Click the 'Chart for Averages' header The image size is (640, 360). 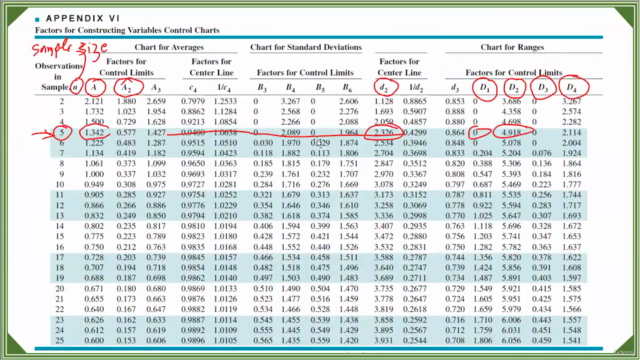tap(169, 47)
